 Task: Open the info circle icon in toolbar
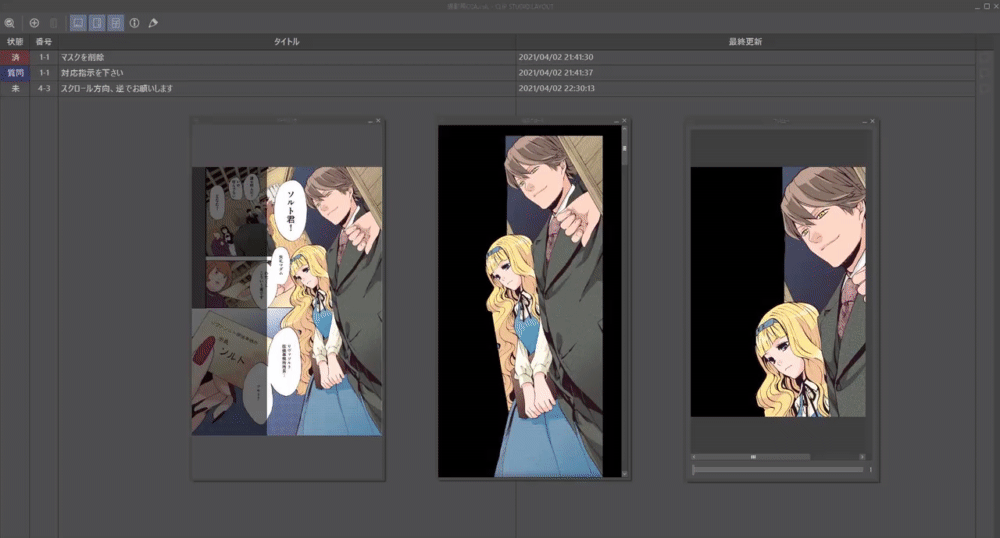[135, 23]
